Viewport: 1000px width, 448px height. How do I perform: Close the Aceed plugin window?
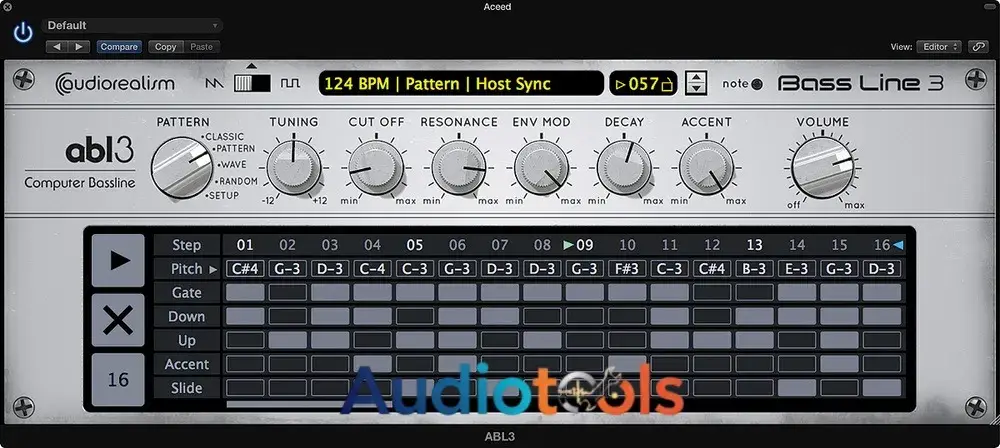(x=7, y=6)
